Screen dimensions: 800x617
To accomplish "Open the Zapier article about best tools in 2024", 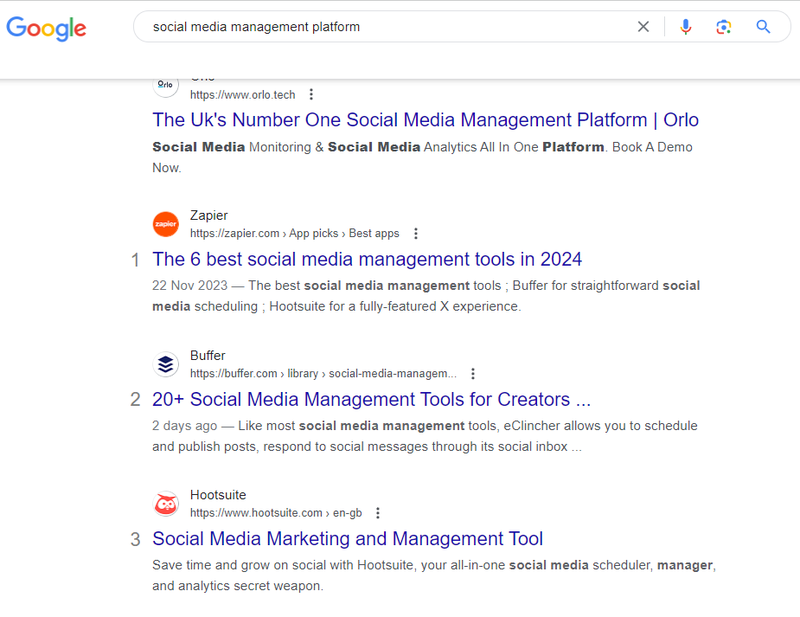I will click(x=367, y=259).
